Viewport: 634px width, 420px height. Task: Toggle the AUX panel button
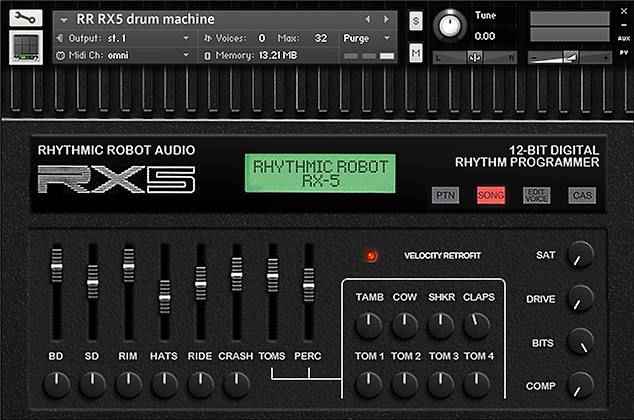pyautogui.click(x=624, y=39)
